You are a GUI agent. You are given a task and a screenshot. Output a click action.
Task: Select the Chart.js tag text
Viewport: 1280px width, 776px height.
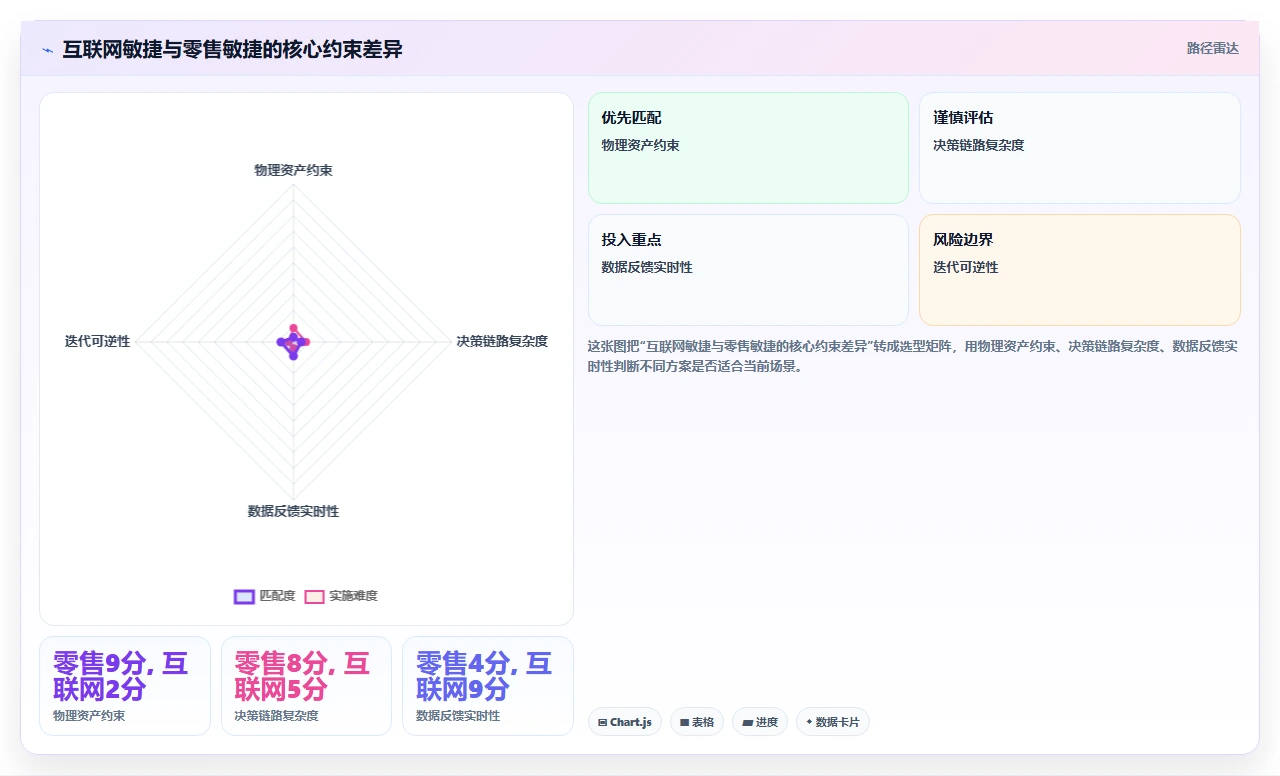tap(631, 722)
